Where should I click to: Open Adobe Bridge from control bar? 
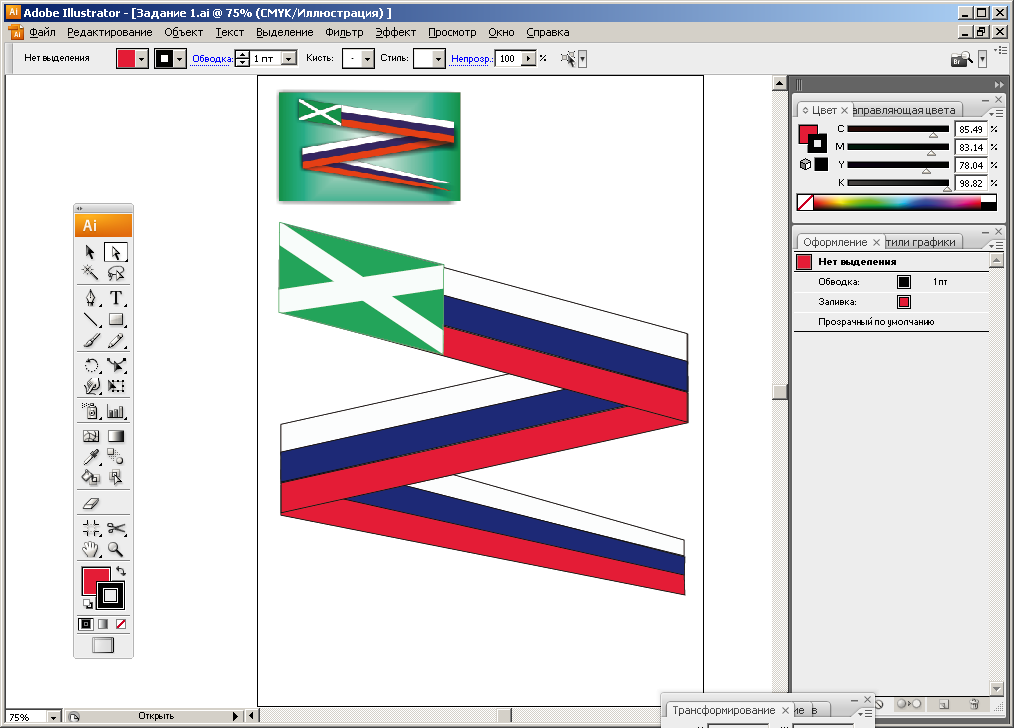[x=962, y=59]
